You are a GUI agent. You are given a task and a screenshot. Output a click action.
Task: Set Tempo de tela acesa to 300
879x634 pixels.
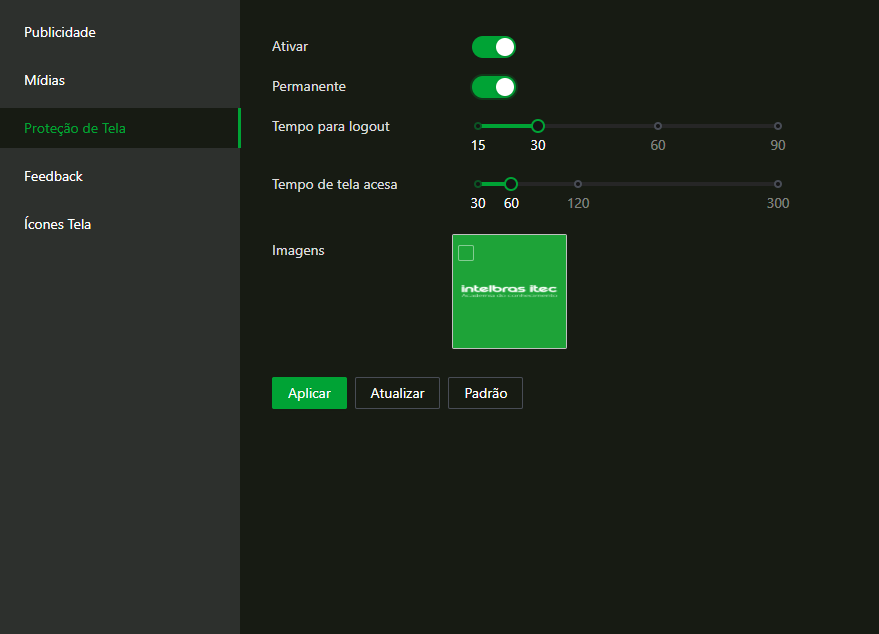click(778, 184)
